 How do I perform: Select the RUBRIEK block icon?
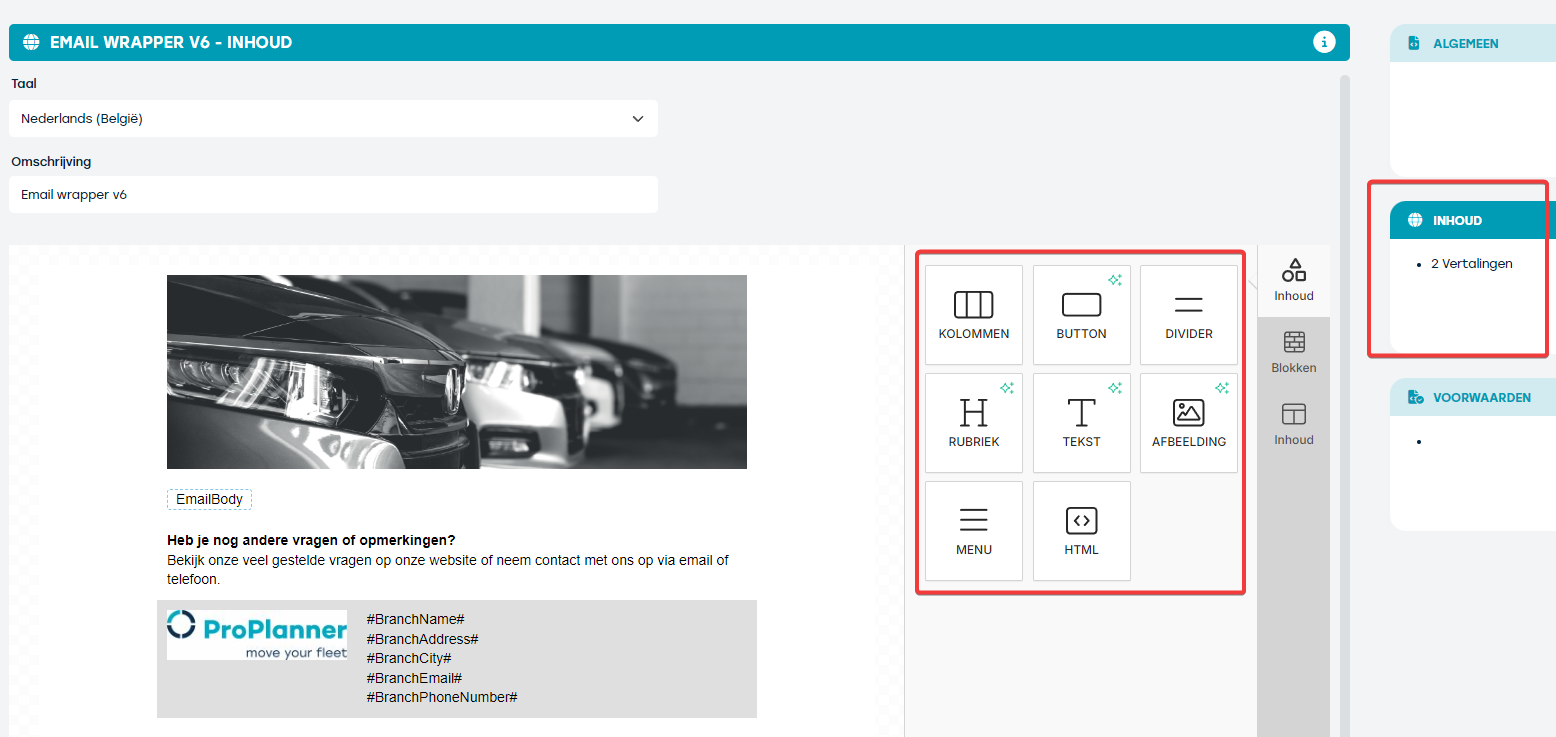coord(973,422)
